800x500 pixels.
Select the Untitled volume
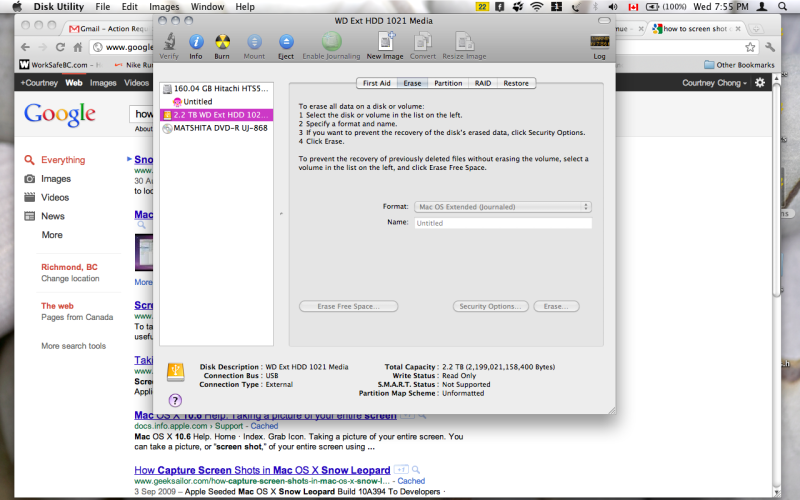(216, 102)
